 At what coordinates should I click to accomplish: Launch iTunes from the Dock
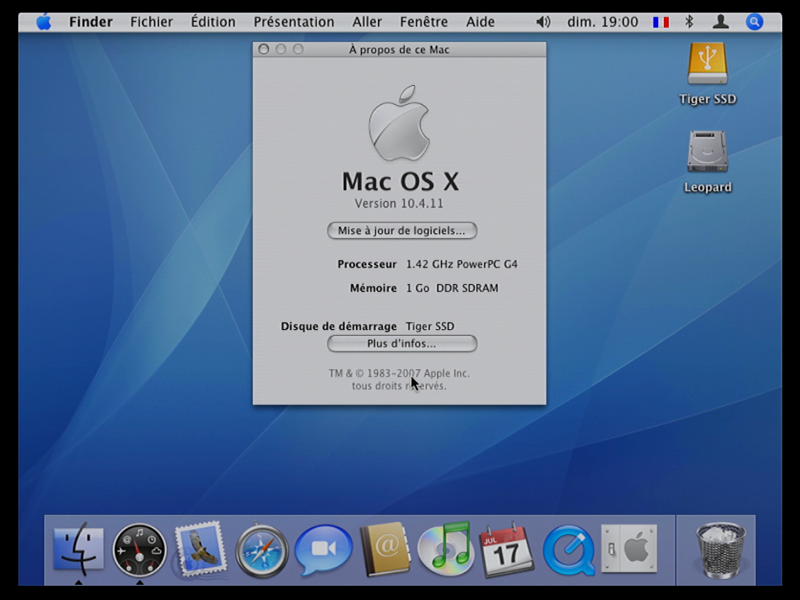tap(446, 549)
